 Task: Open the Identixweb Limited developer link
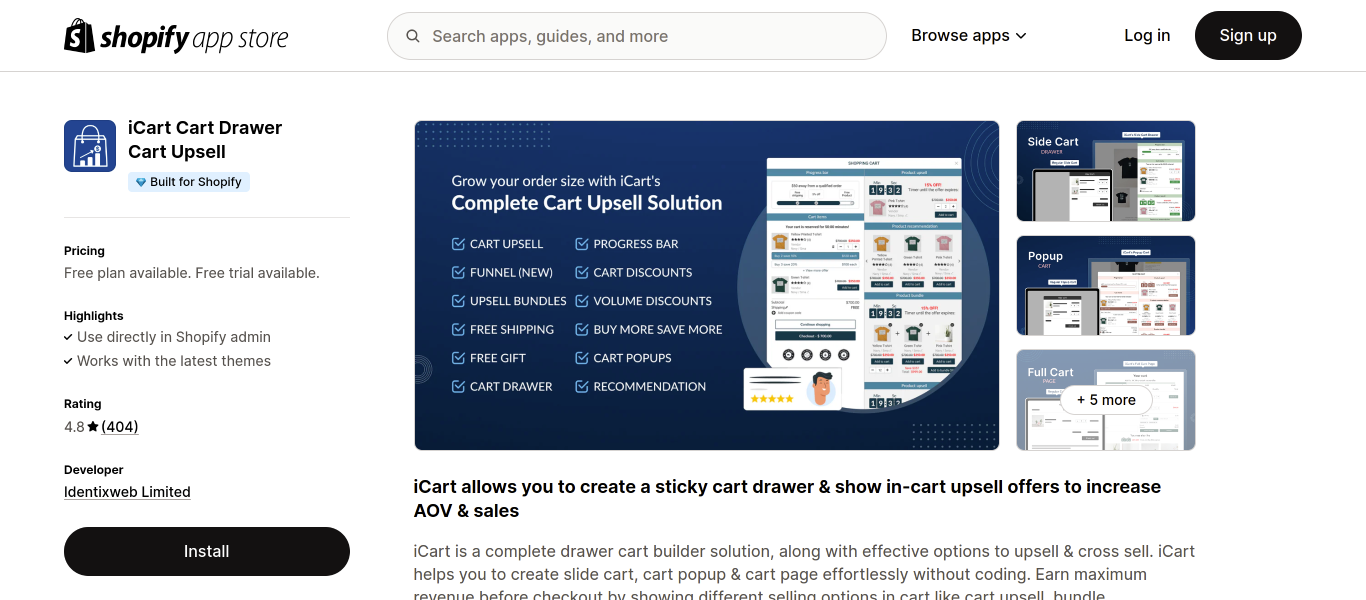click(x=127, y=491)
